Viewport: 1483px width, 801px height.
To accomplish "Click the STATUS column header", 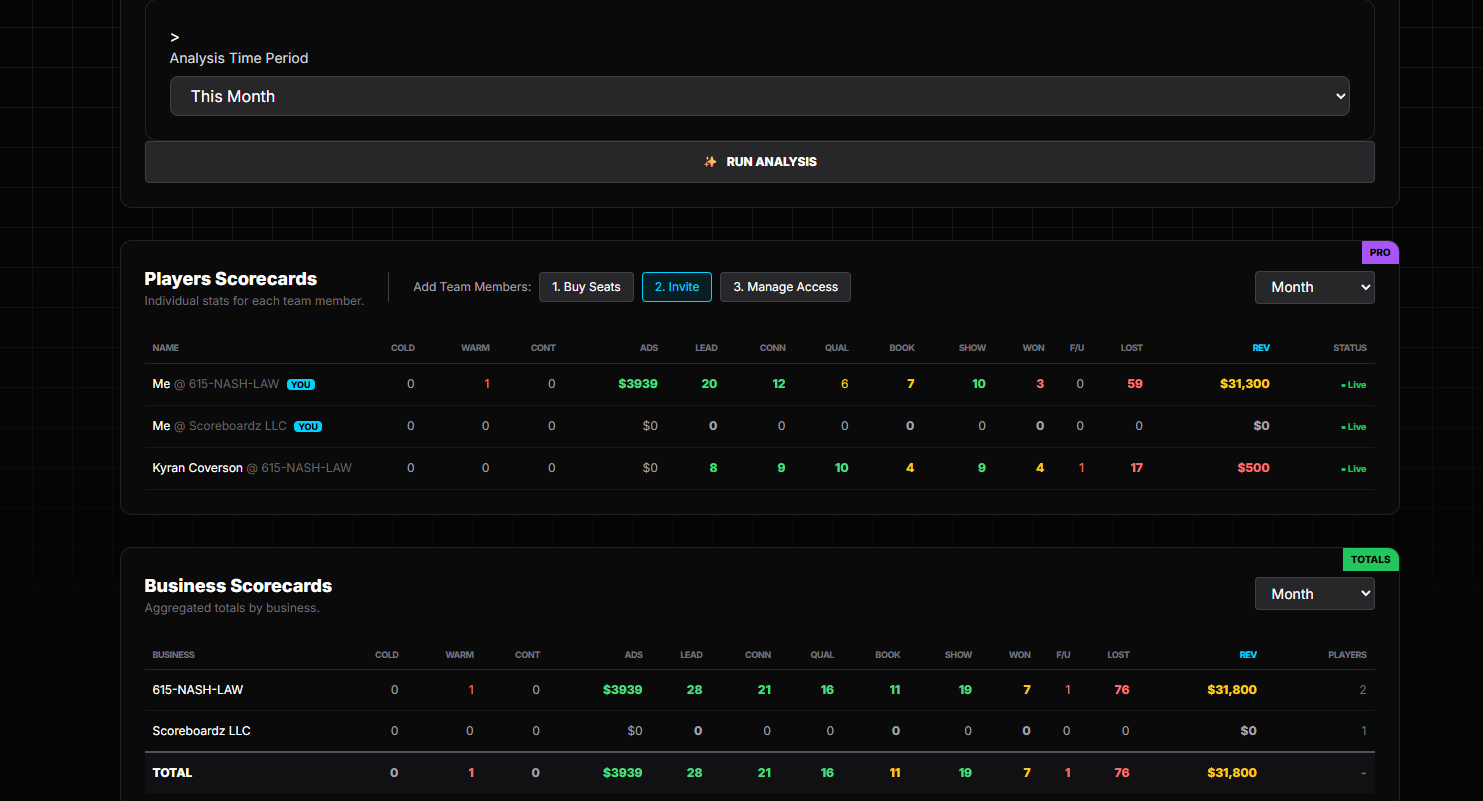I will pos(1350,348).
